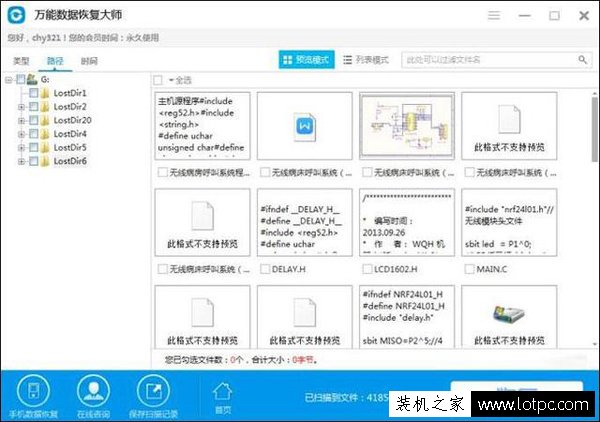Viewport: 600px width, 422px height.
Task: Click the file name filter input field
Action: [485, 60]
